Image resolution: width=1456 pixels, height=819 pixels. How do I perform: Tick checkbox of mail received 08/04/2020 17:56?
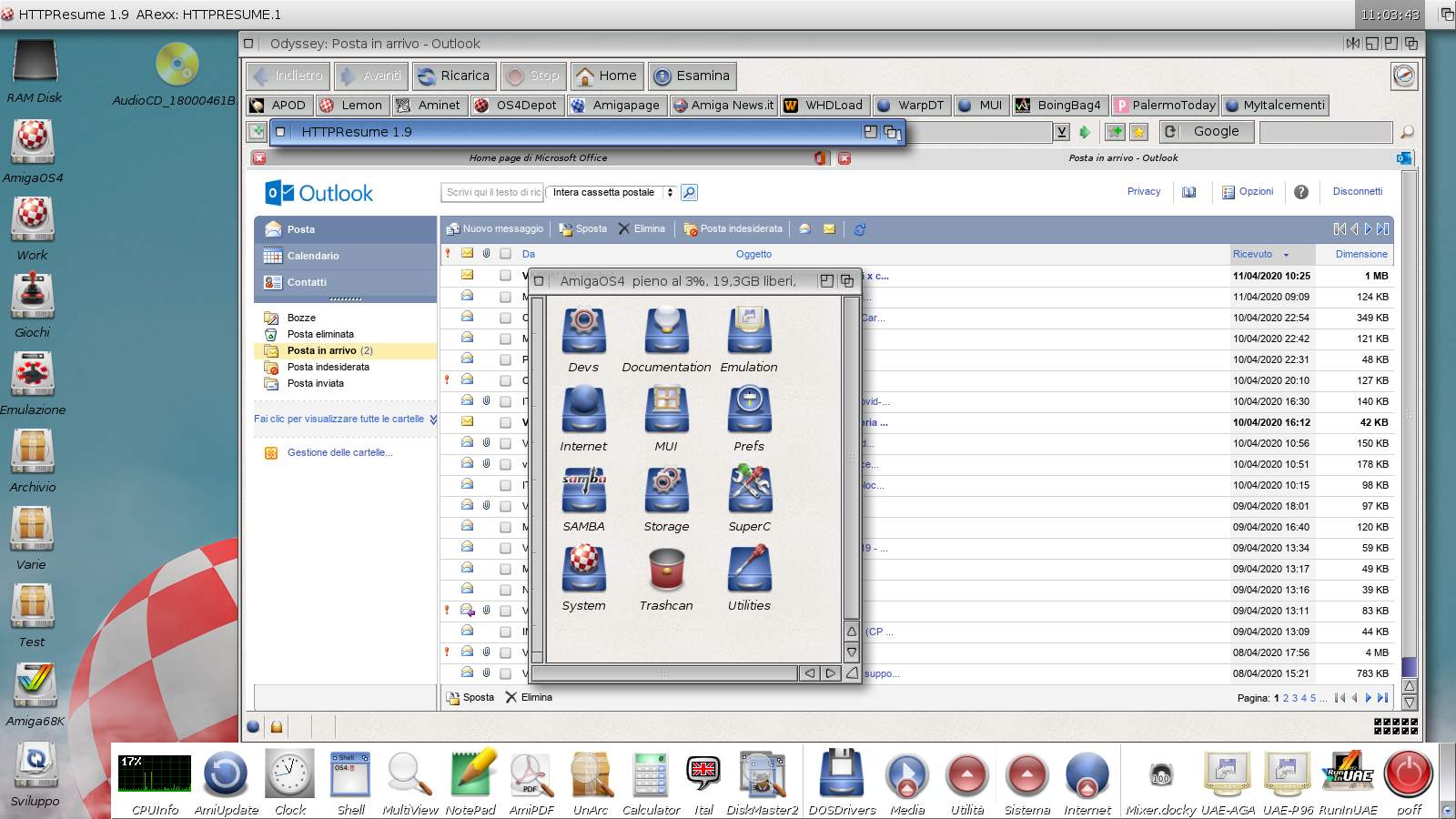505,652
